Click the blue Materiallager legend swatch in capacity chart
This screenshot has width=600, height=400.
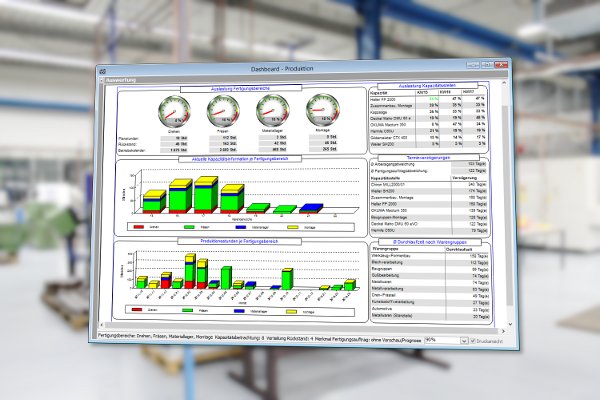point(241,227)
